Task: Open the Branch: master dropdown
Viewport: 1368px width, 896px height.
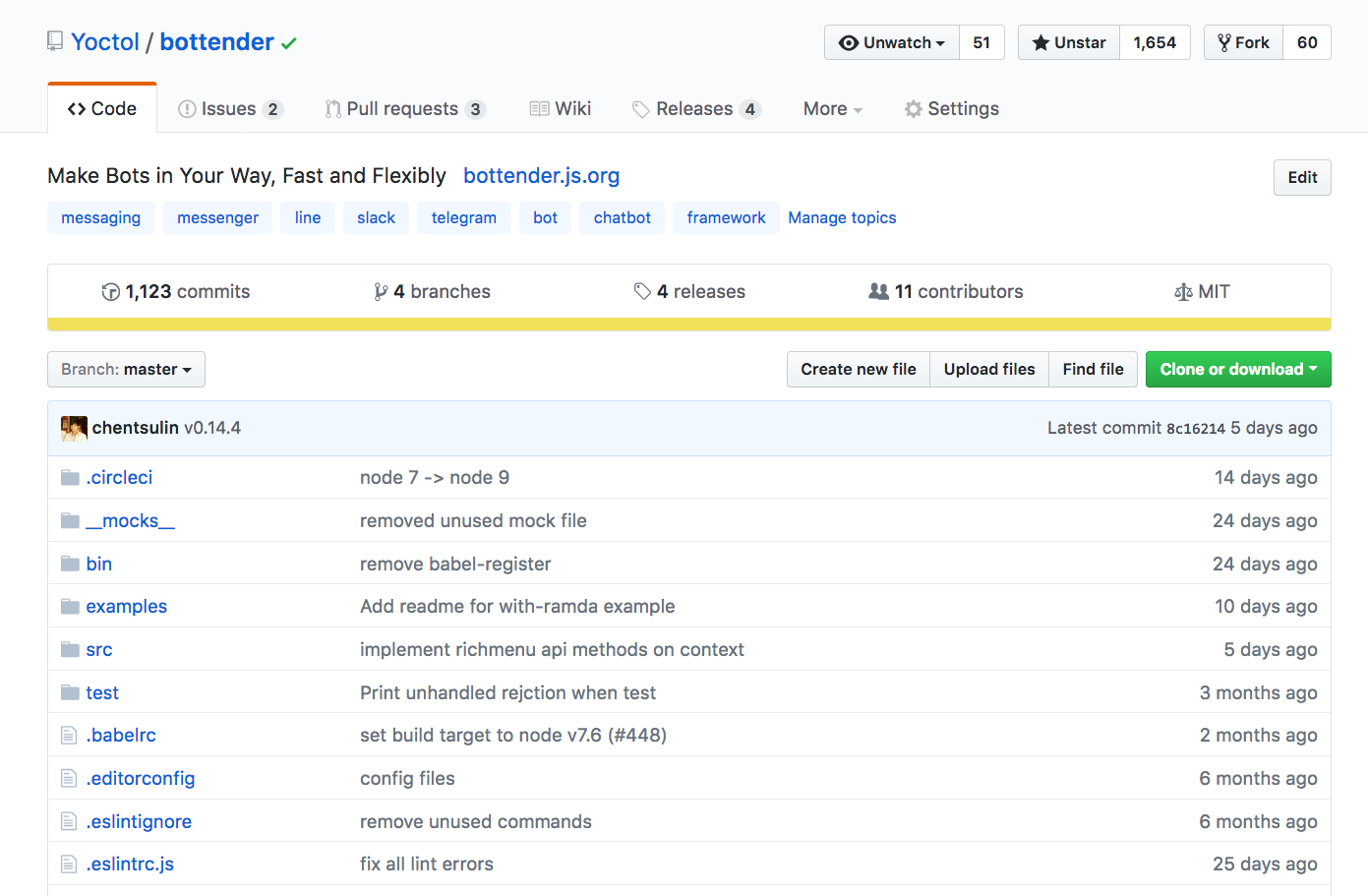Action: tap(126, 369)
